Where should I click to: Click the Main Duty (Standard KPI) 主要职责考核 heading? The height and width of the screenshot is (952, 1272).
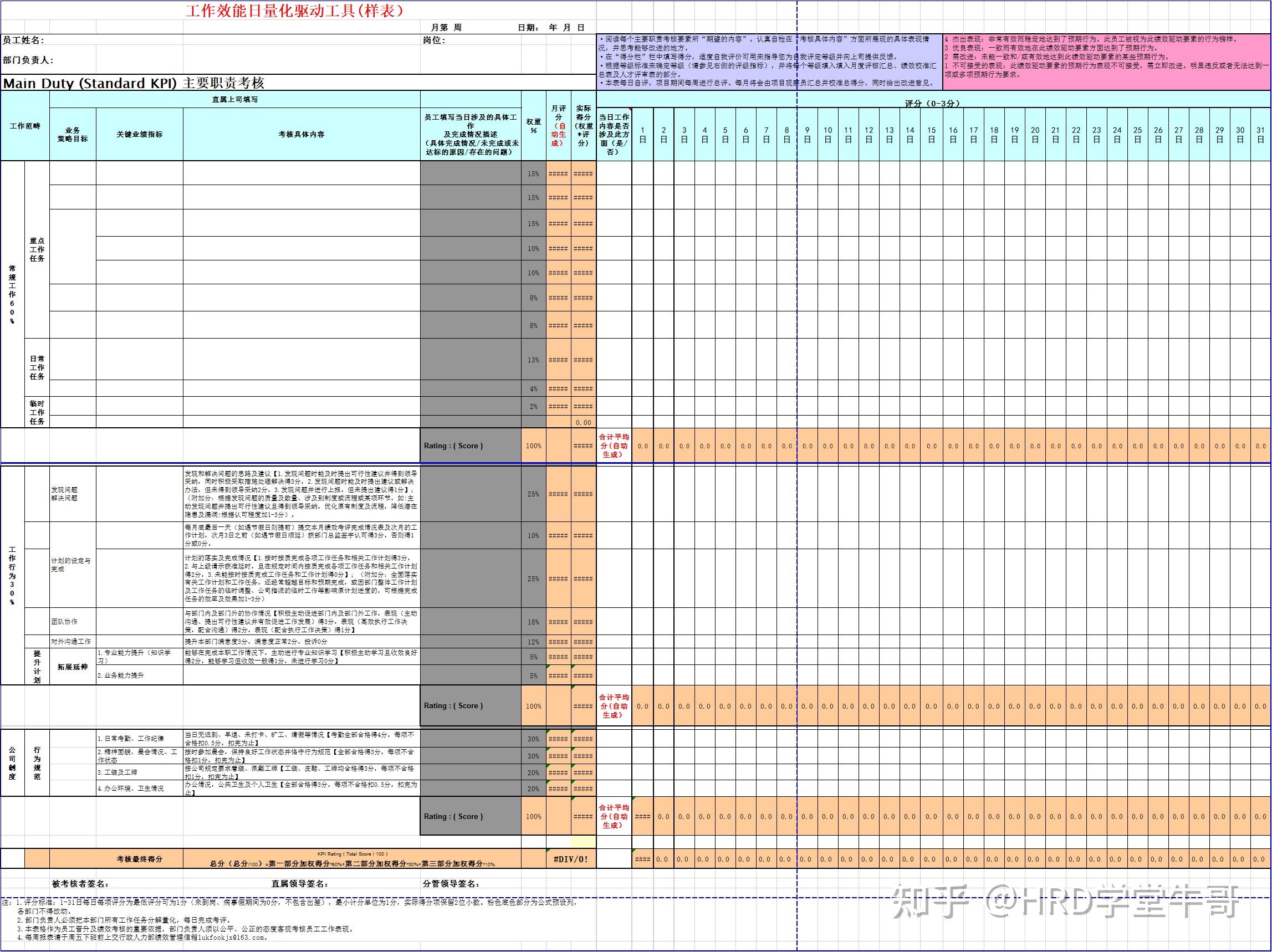pyautogui.click(x=134, y=83)
